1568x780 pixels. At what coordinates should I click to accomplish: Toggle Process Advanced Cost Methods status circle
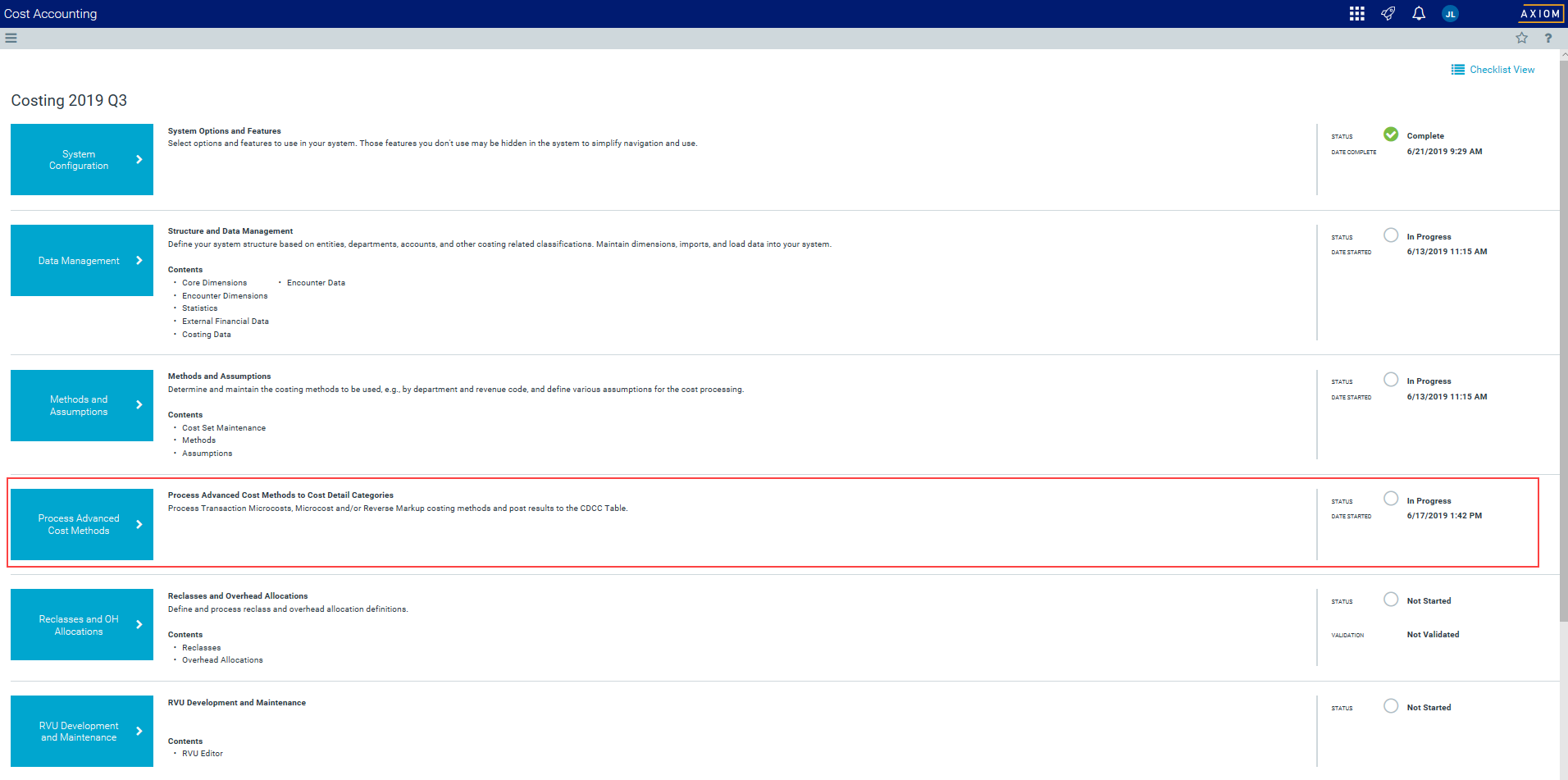point(1391,499)
